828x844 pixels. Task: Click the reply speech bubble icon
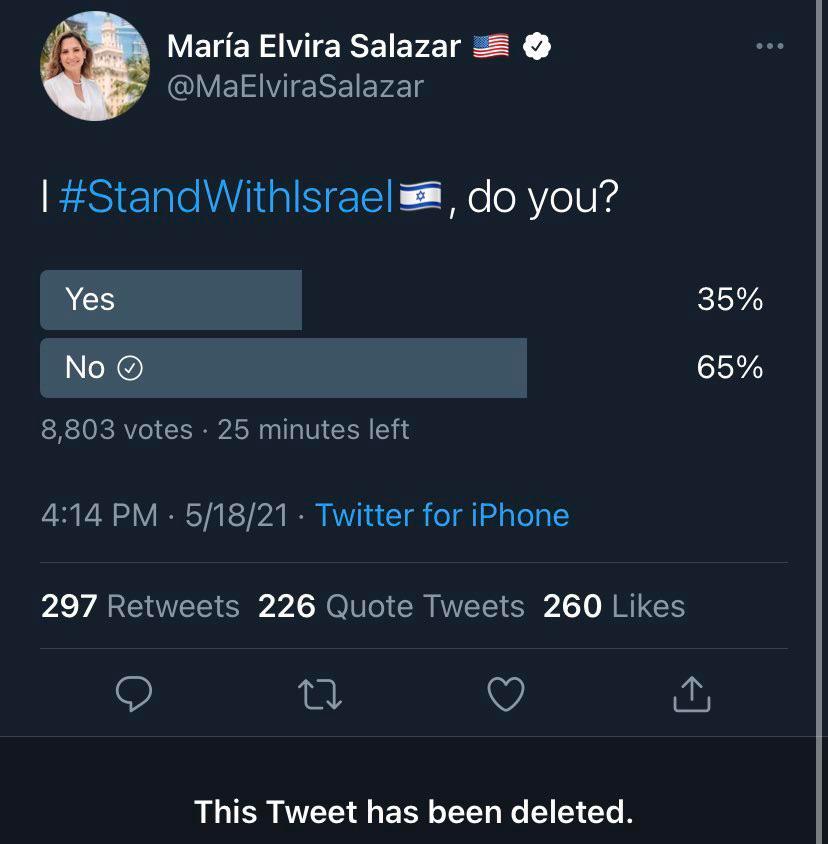pos(134,694)
